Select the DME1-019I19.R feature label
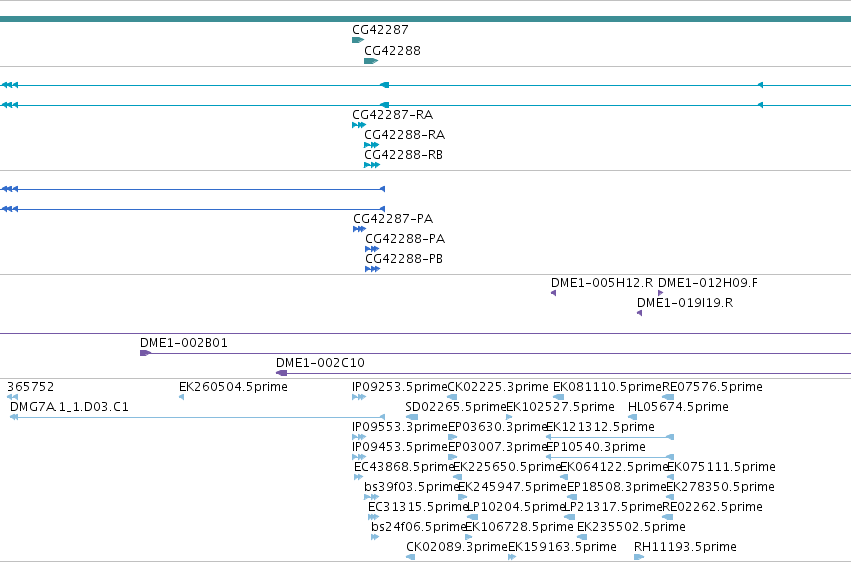 tap(685, 303)
